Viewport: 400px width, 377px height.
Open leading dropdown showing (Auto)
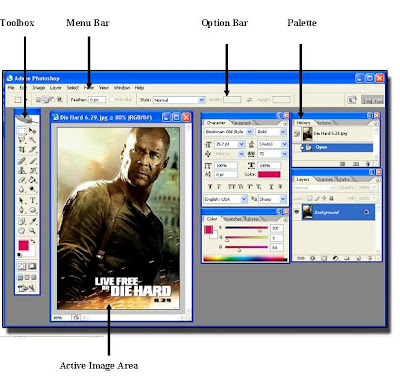(x=284, y=144)
